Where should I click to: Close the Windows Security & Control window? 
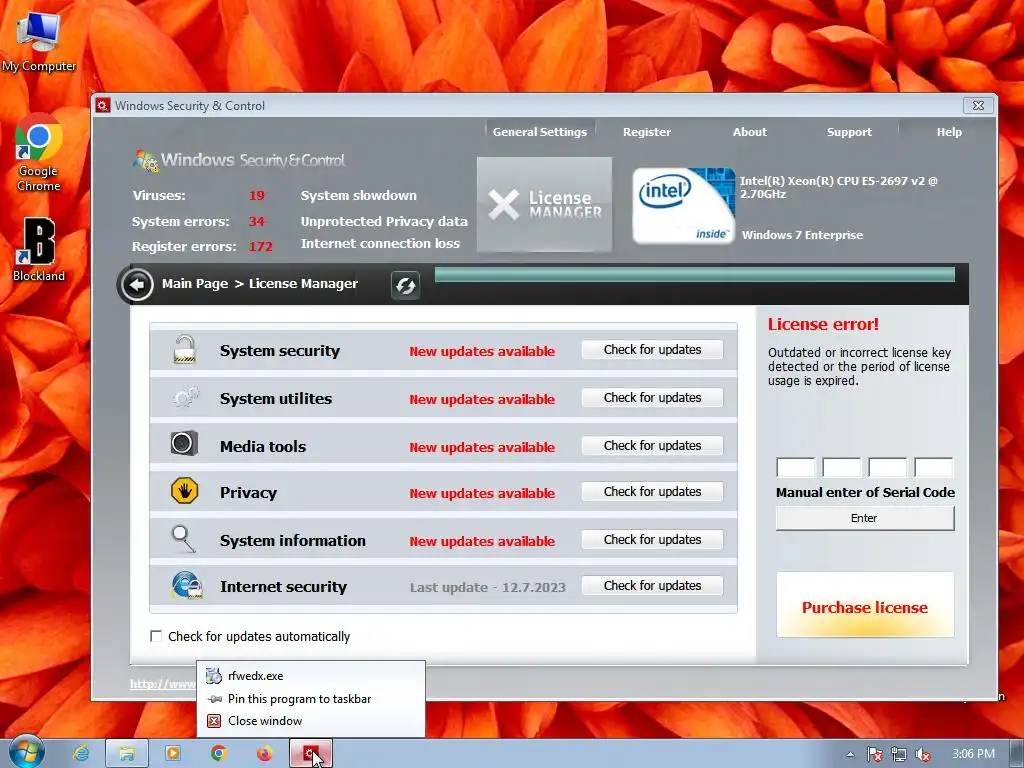tap(978, 105)
